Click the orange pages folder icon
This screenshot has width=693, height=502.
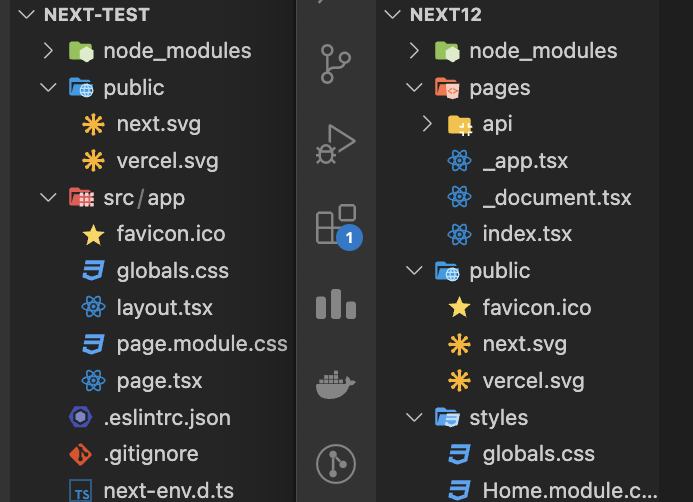(x=447, y=87)
